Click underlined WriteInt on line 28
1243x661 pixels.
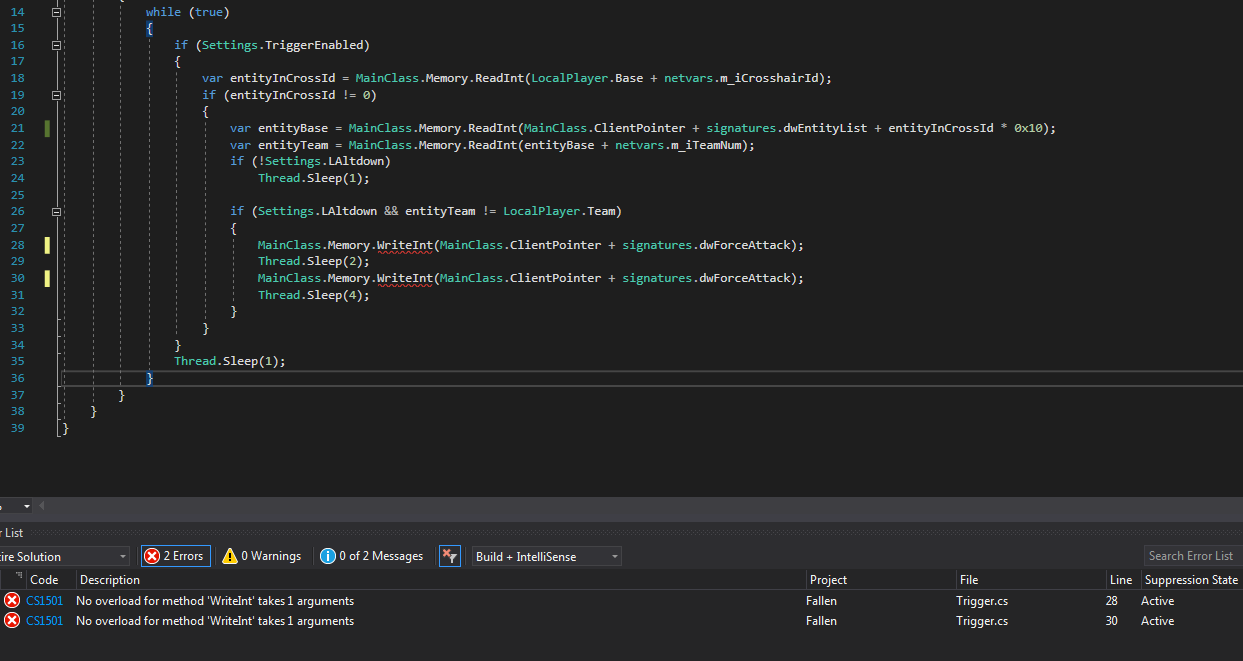tap(404, 245)
